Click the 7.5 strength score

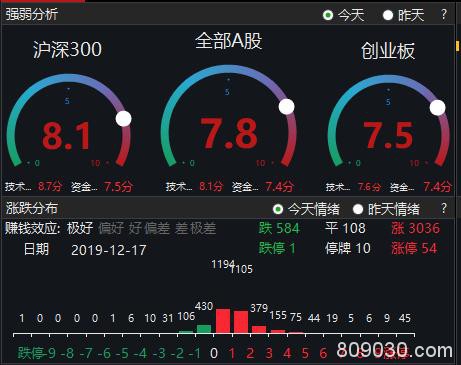tap(388, 135)
